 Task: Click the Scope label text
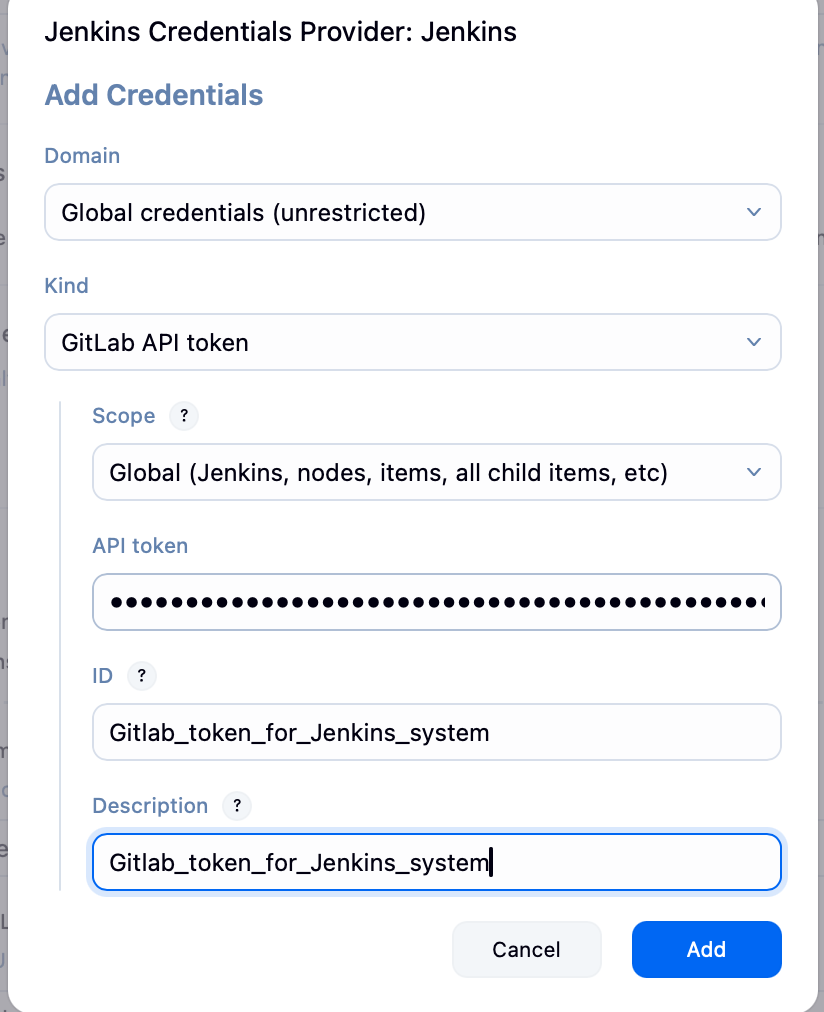(123, 416)
